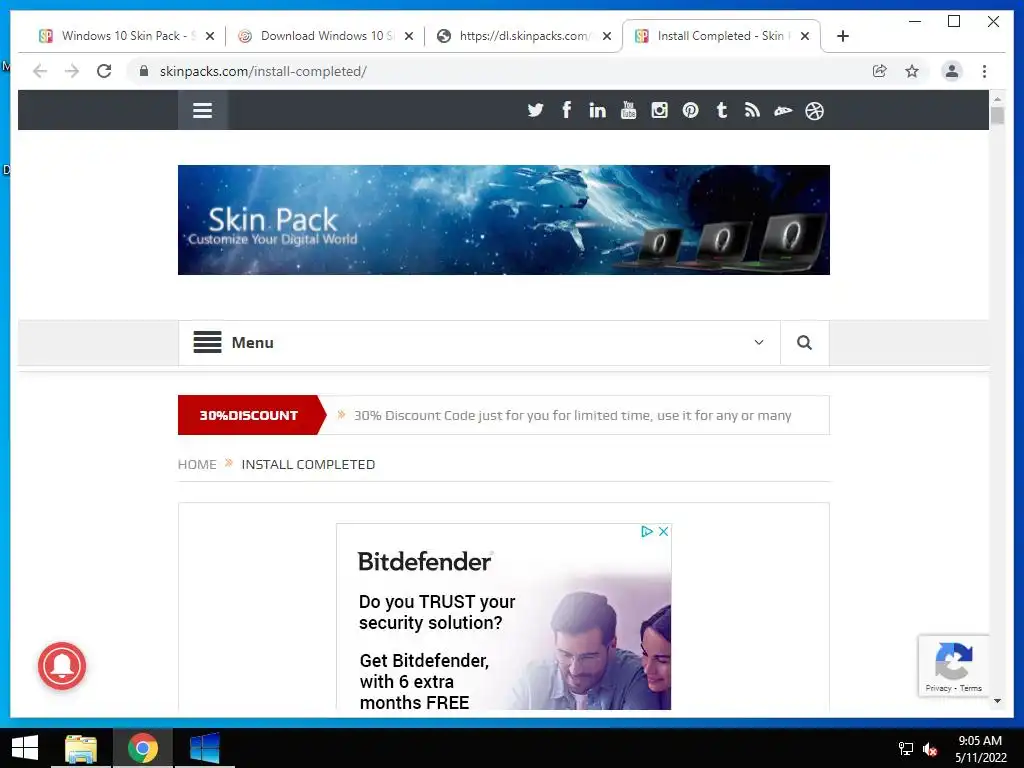View site information lock icon
The height and width of the screenshot is (768, 1024).
(144, 71)
